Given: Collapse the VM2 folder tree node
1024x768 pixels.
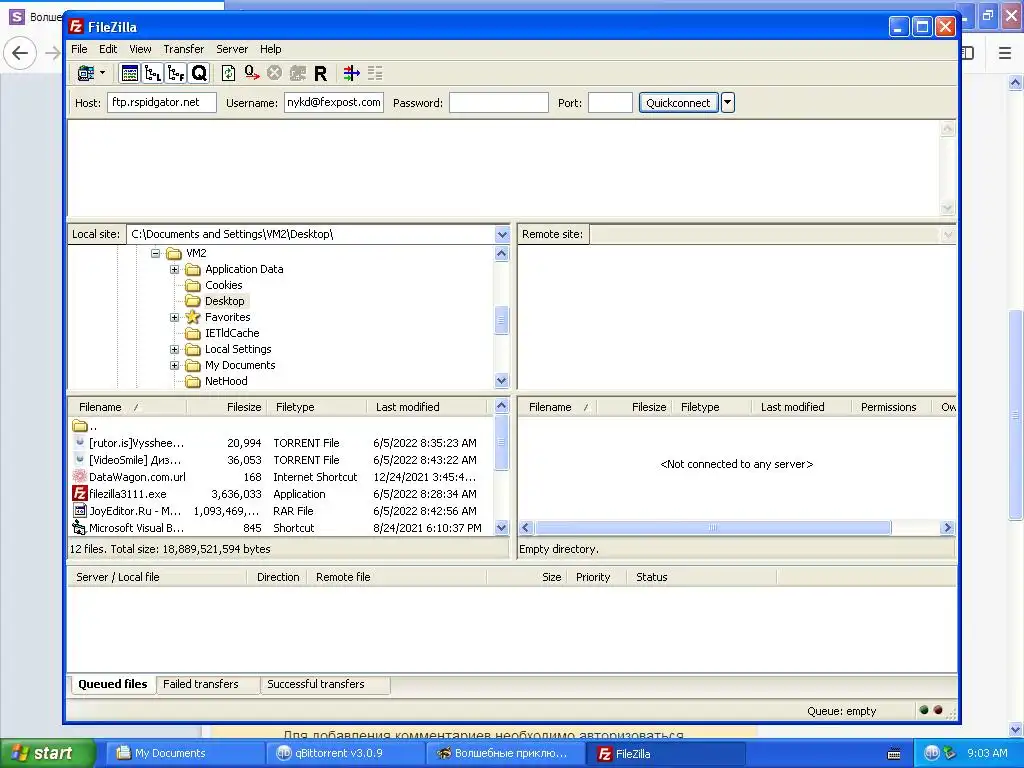Looking at the screenshot, I should tap(155, 253).
